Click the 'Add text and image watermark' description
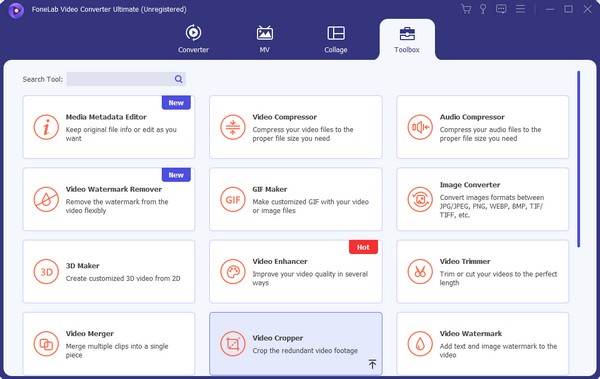Screen dimensions: 600x379 pos(498,351)
